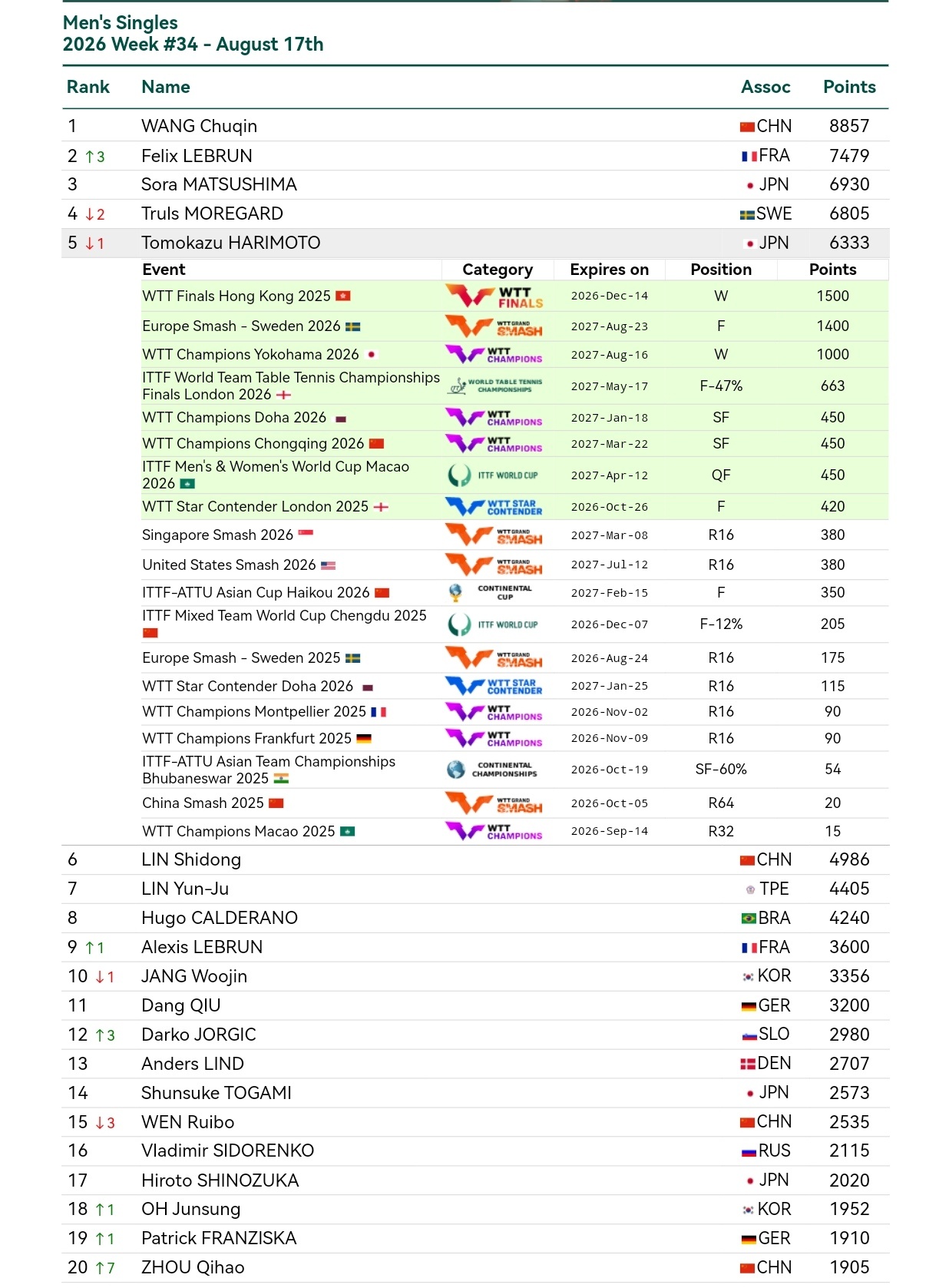
Task: Open ITTF-ATTU Asian Cup Haikou 2026 event
Action: pos(256,593)
